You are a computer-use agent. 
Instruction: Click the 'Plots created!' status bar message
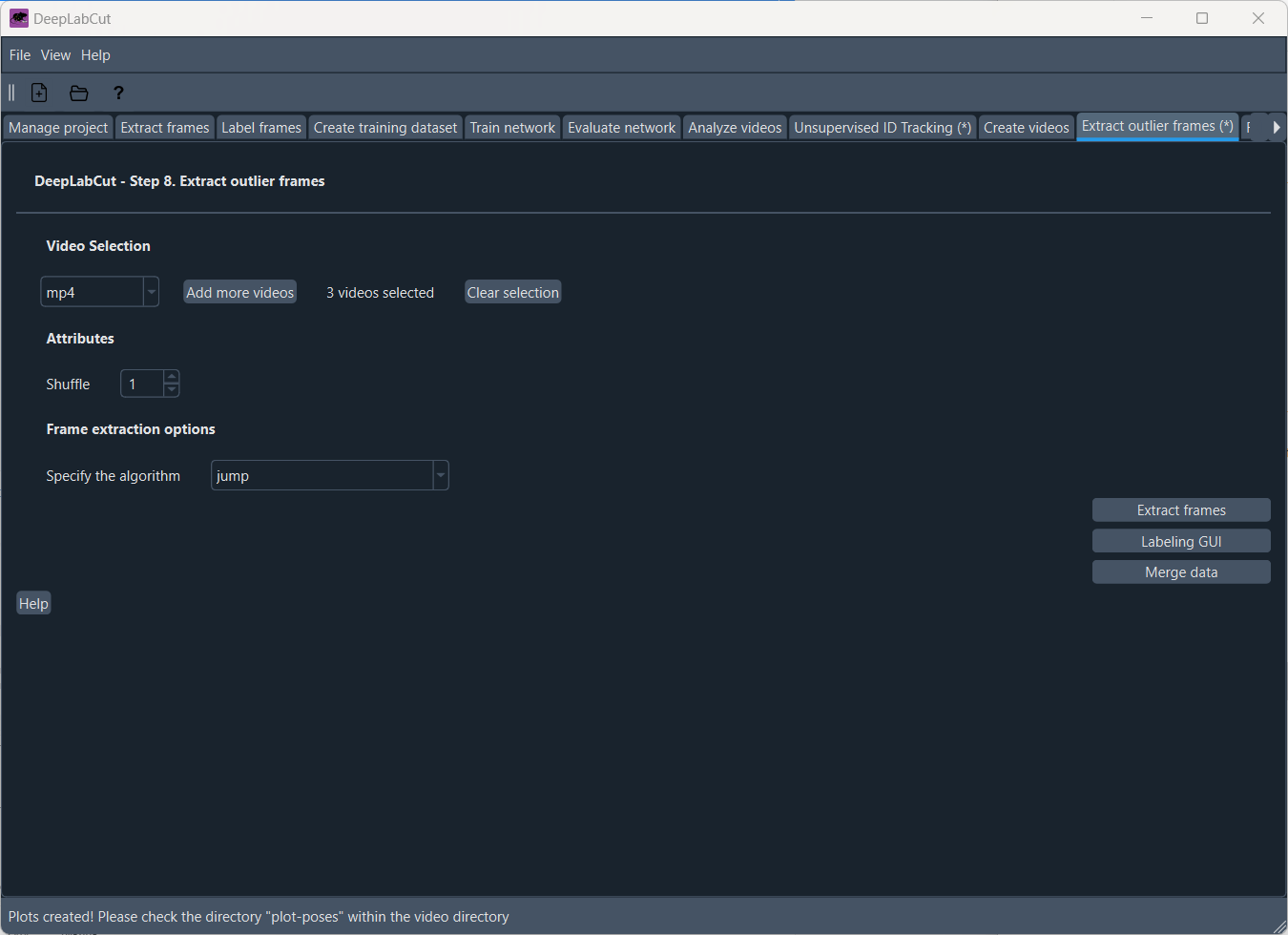pyautogui.click(x=259, y=917)
